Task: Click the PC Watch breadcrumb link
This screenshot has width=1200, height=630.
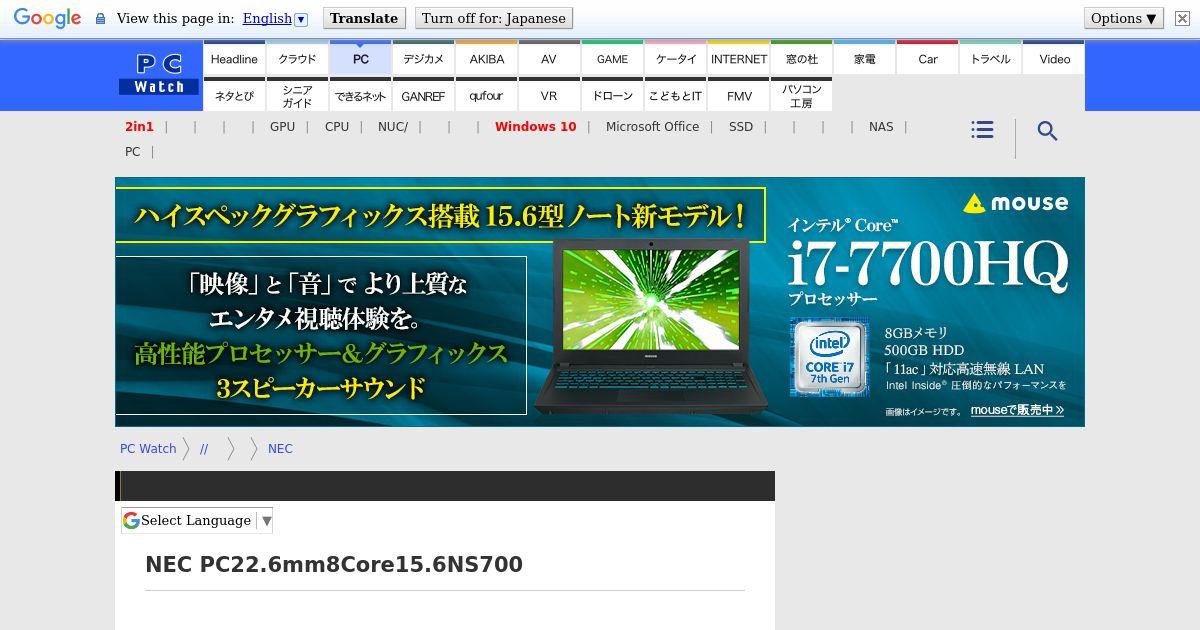Action: 148,449
